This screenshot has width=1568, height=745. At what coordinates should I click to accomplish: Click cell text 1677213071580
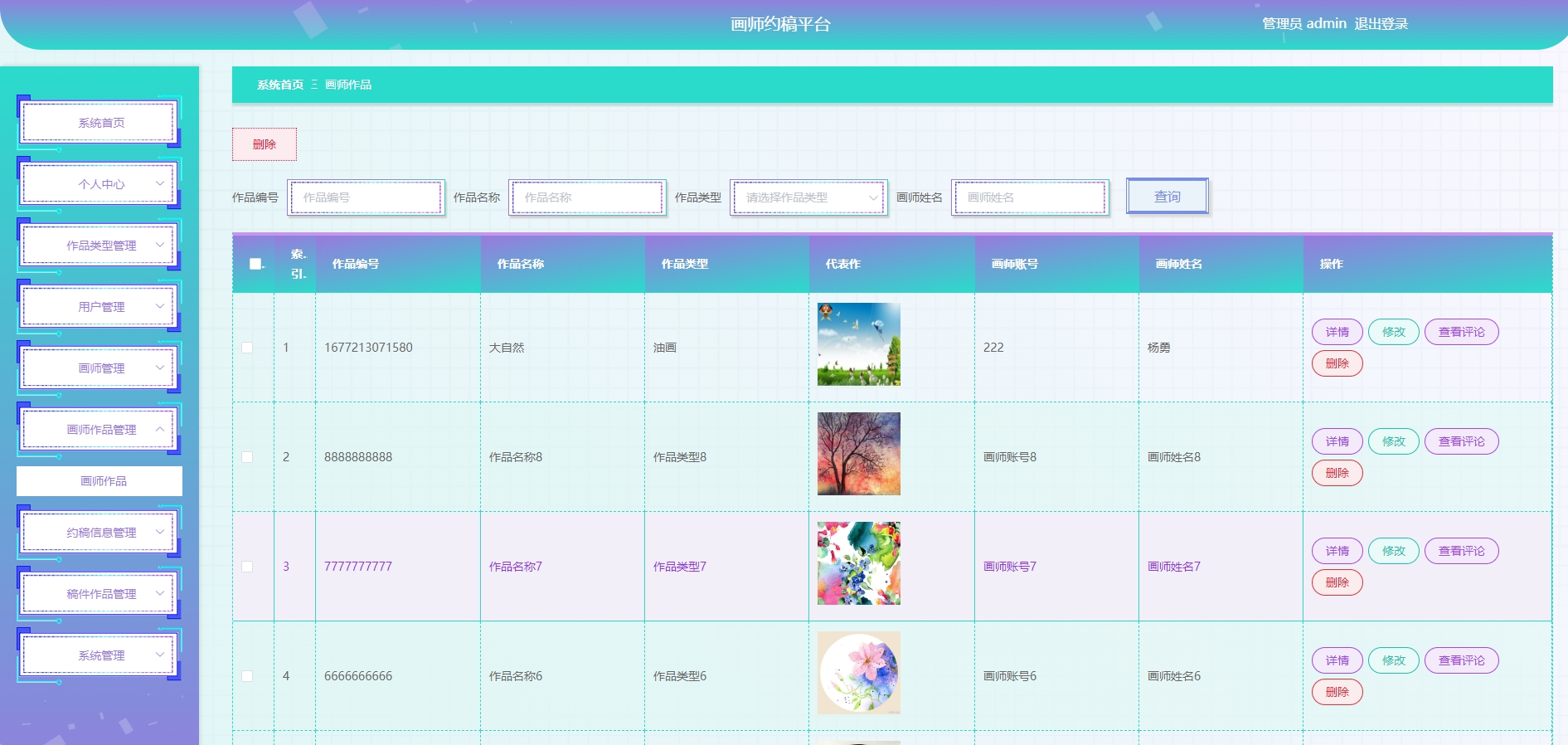coord(368,348)
